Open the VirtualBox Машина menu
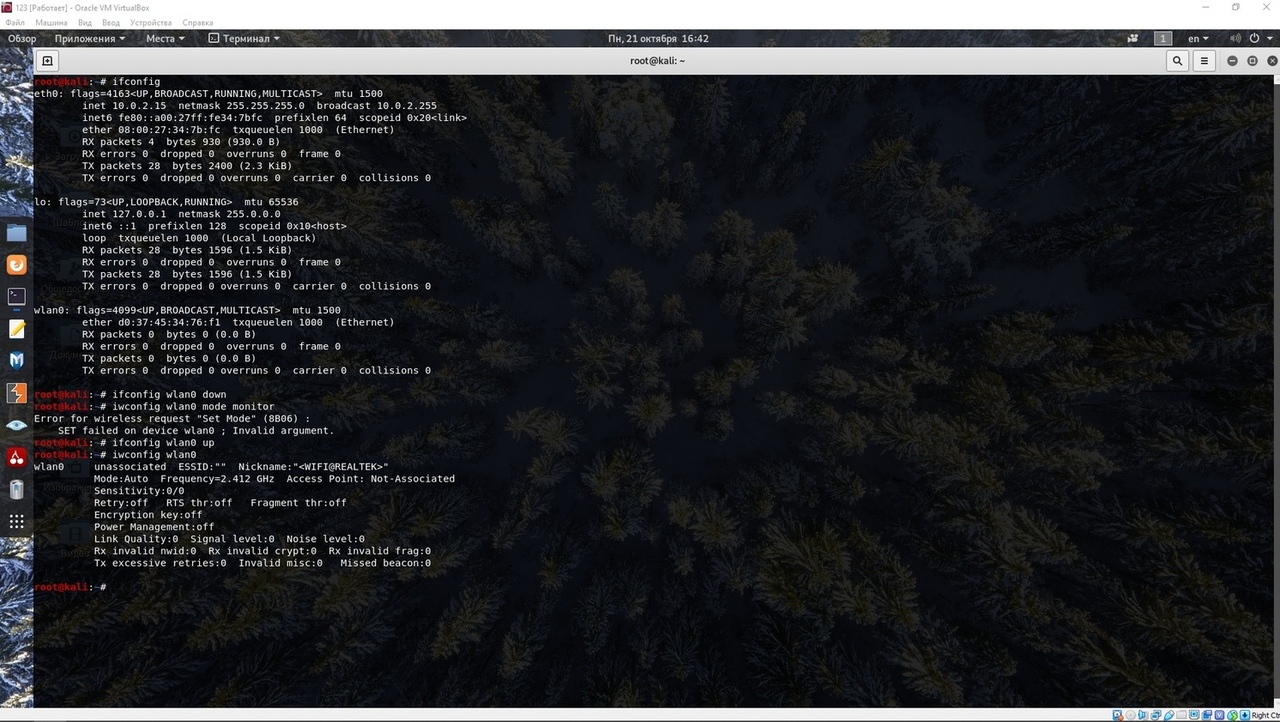Image resolution: width=1280 pixels, height=722 pixels. pos(51,22)
